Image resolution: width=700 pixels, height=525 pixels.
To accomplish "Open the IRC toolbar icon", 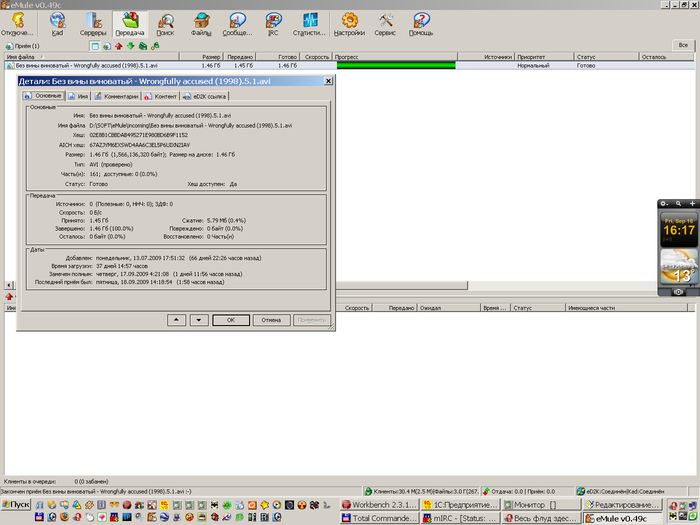I will coord(273,24).
